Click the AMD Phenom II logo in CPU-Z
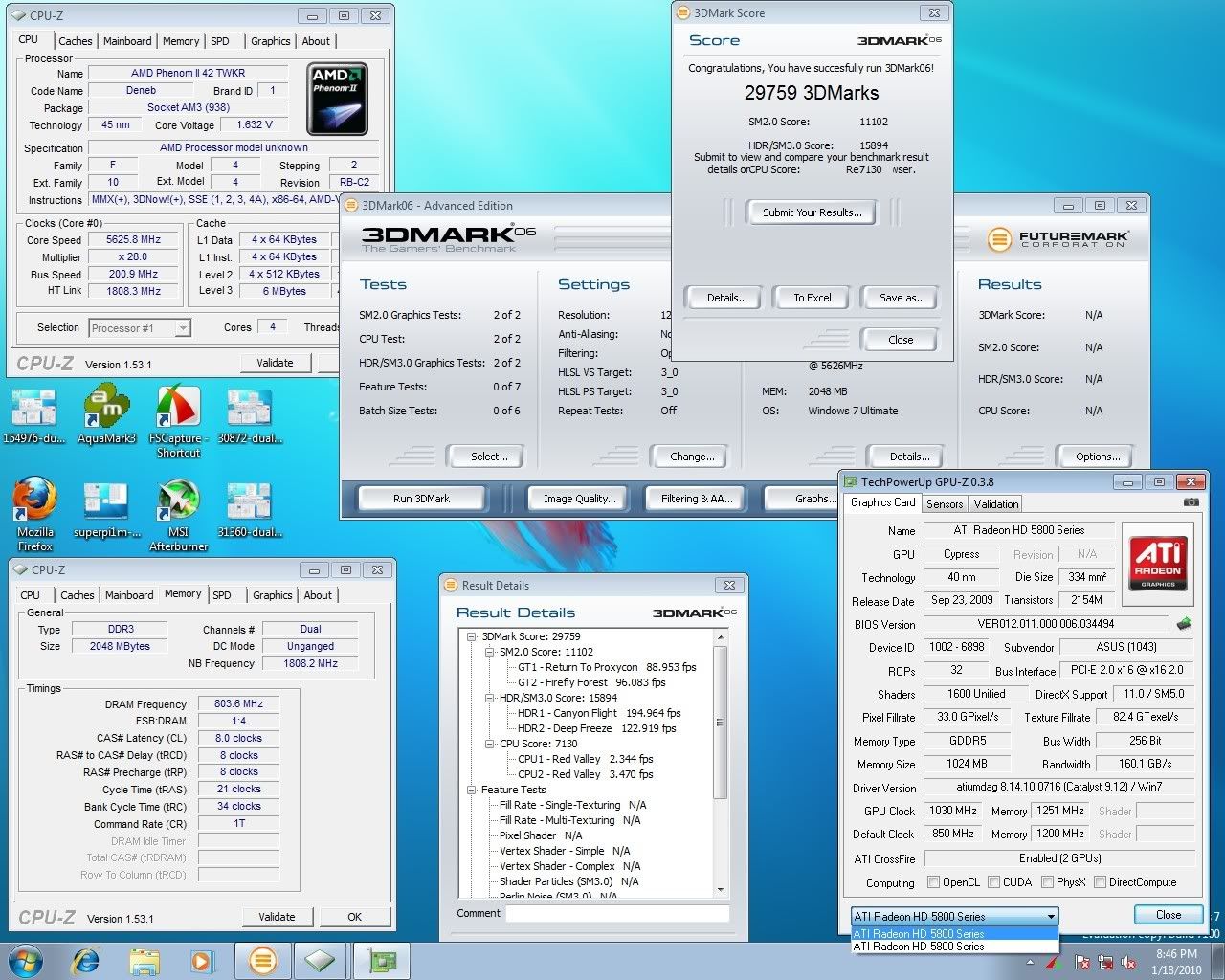The image size is (1225, 980). (339, 100)
